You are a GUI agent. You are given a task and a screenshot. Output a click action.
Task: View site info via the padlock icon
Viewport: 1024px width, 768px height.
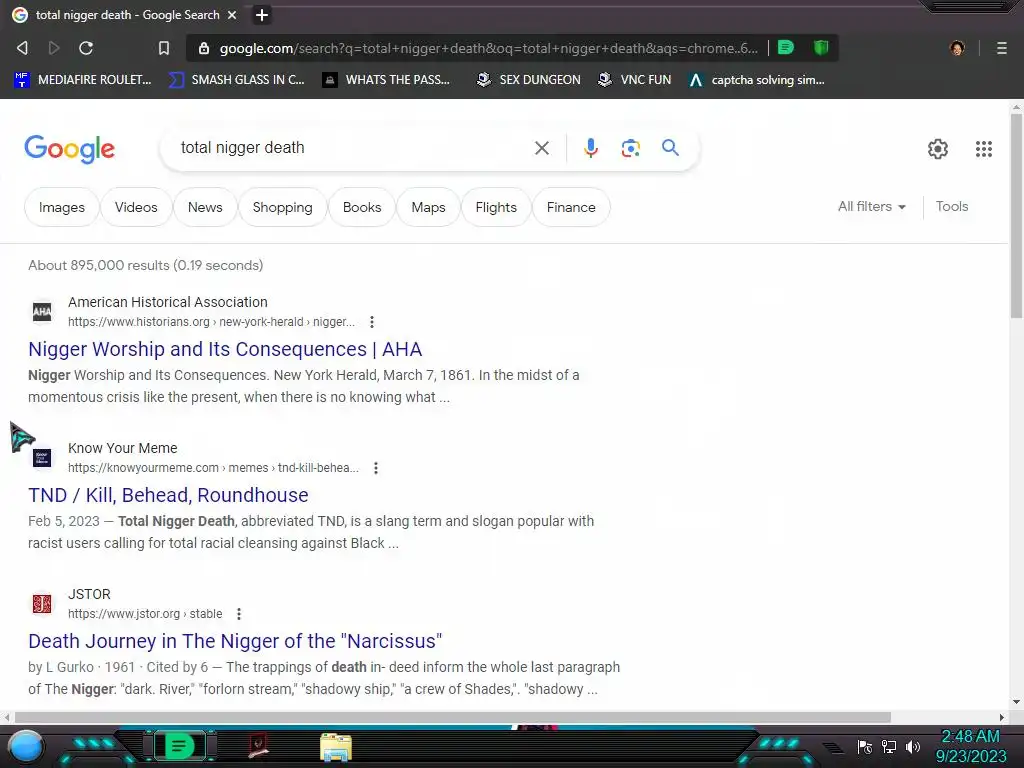coord(204,48)
